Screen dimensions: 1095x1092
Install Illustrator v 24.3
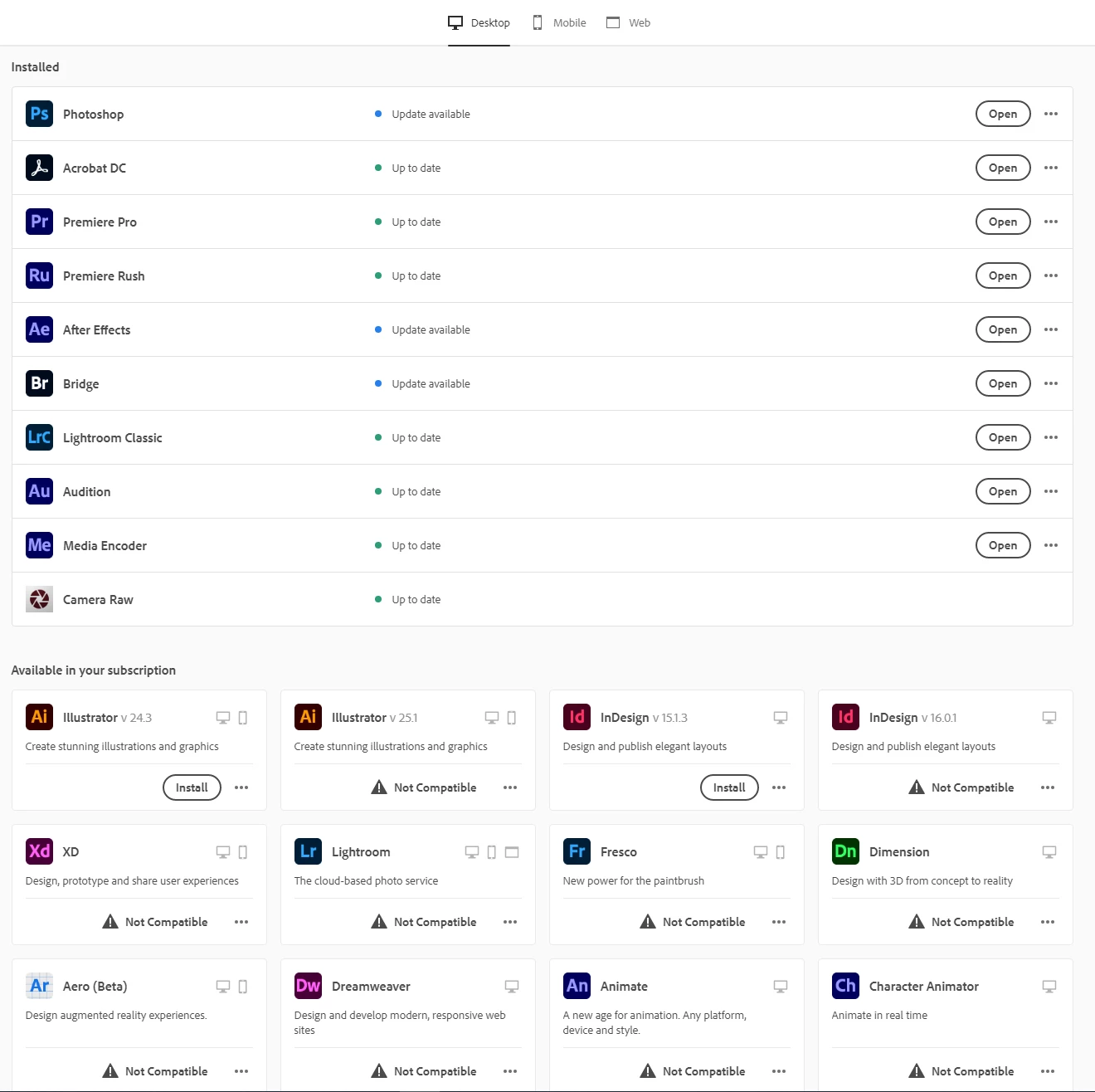coord(192,787)
